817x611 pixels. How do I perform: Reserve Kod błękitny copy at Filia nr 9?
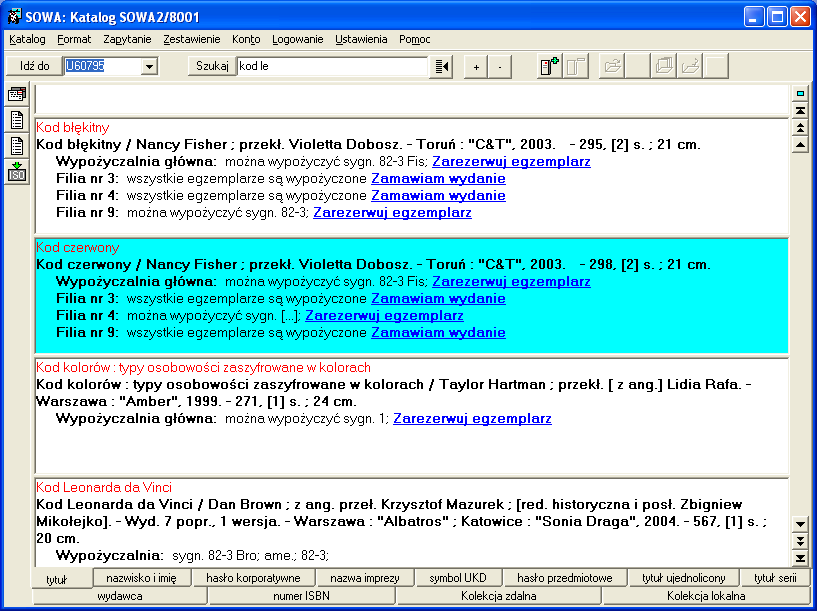click(392, 213)
